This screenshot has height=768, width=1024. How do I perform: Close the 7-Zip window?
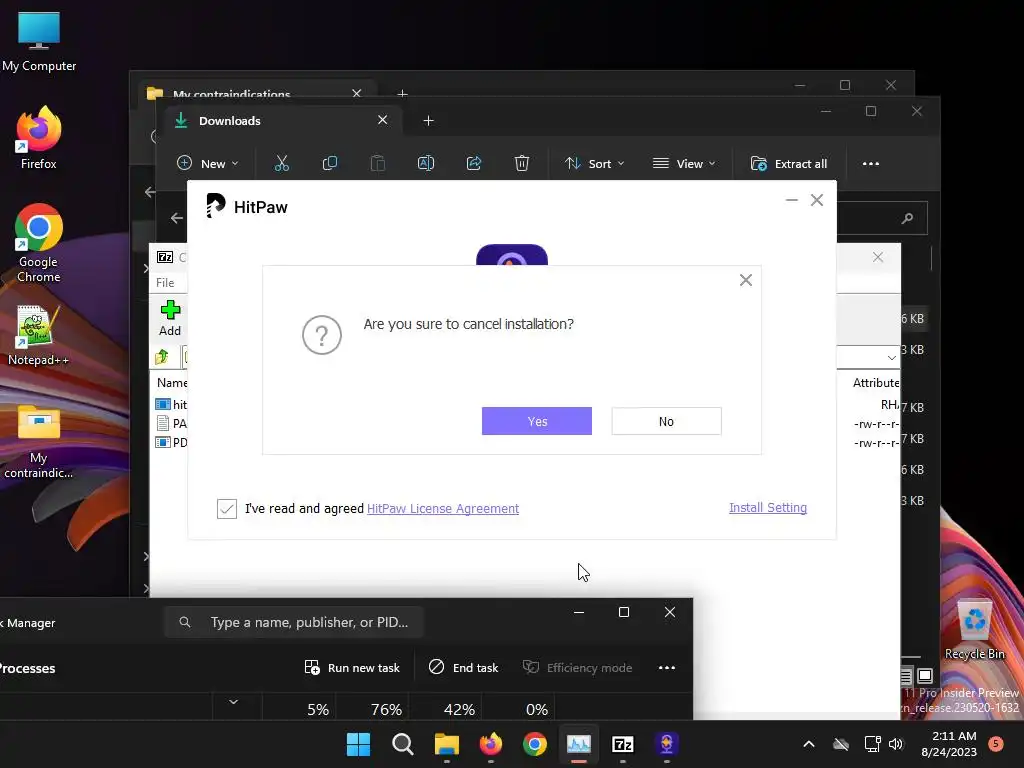(878, 257)
